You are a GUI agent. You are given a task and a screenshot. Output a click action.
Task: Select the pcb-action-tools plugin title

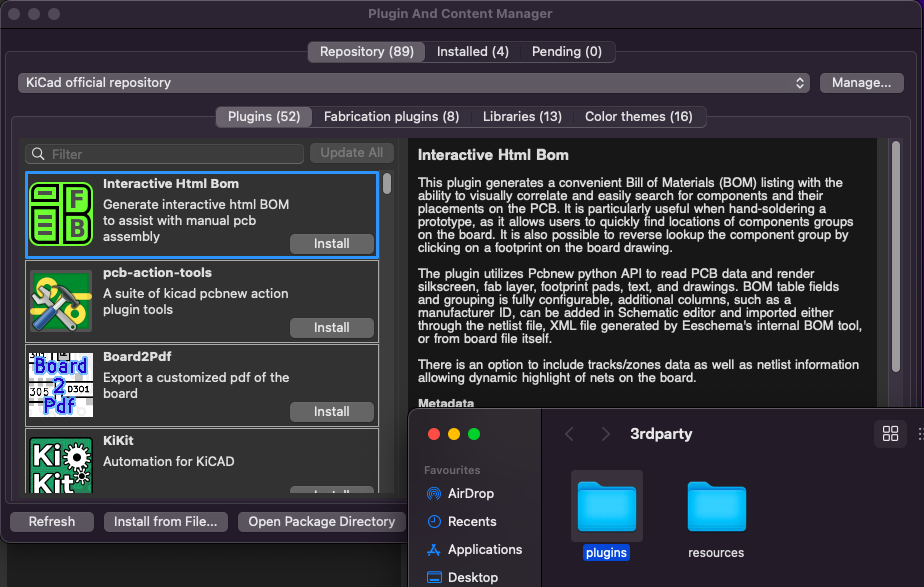tap(157, 273)
